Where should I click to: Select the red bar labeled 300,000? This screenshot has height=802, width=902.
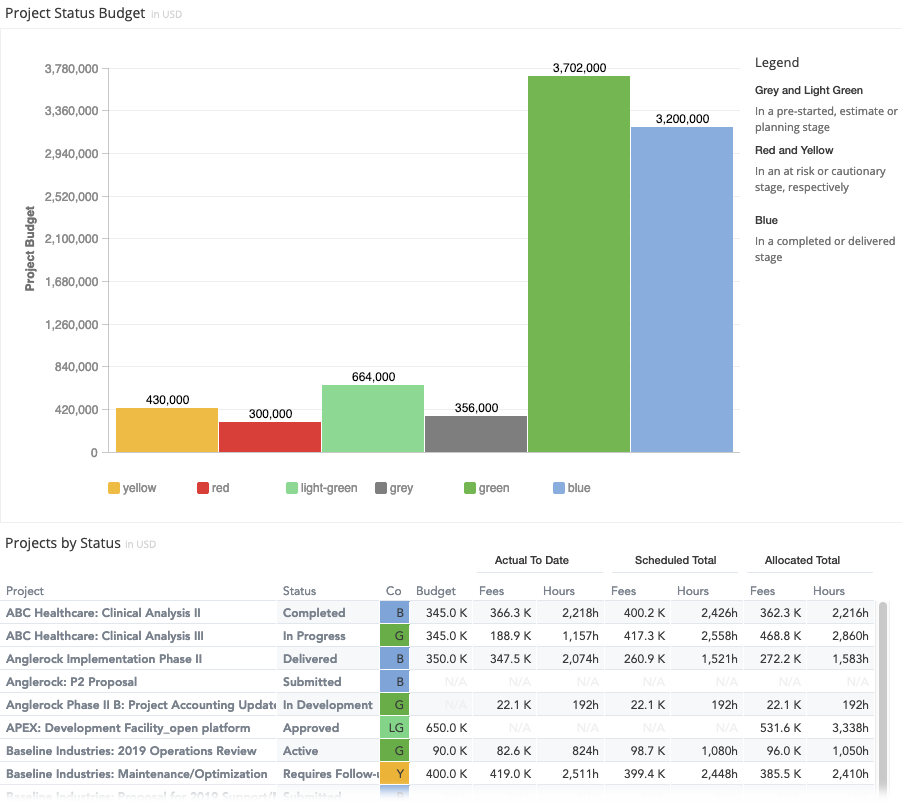270,437
